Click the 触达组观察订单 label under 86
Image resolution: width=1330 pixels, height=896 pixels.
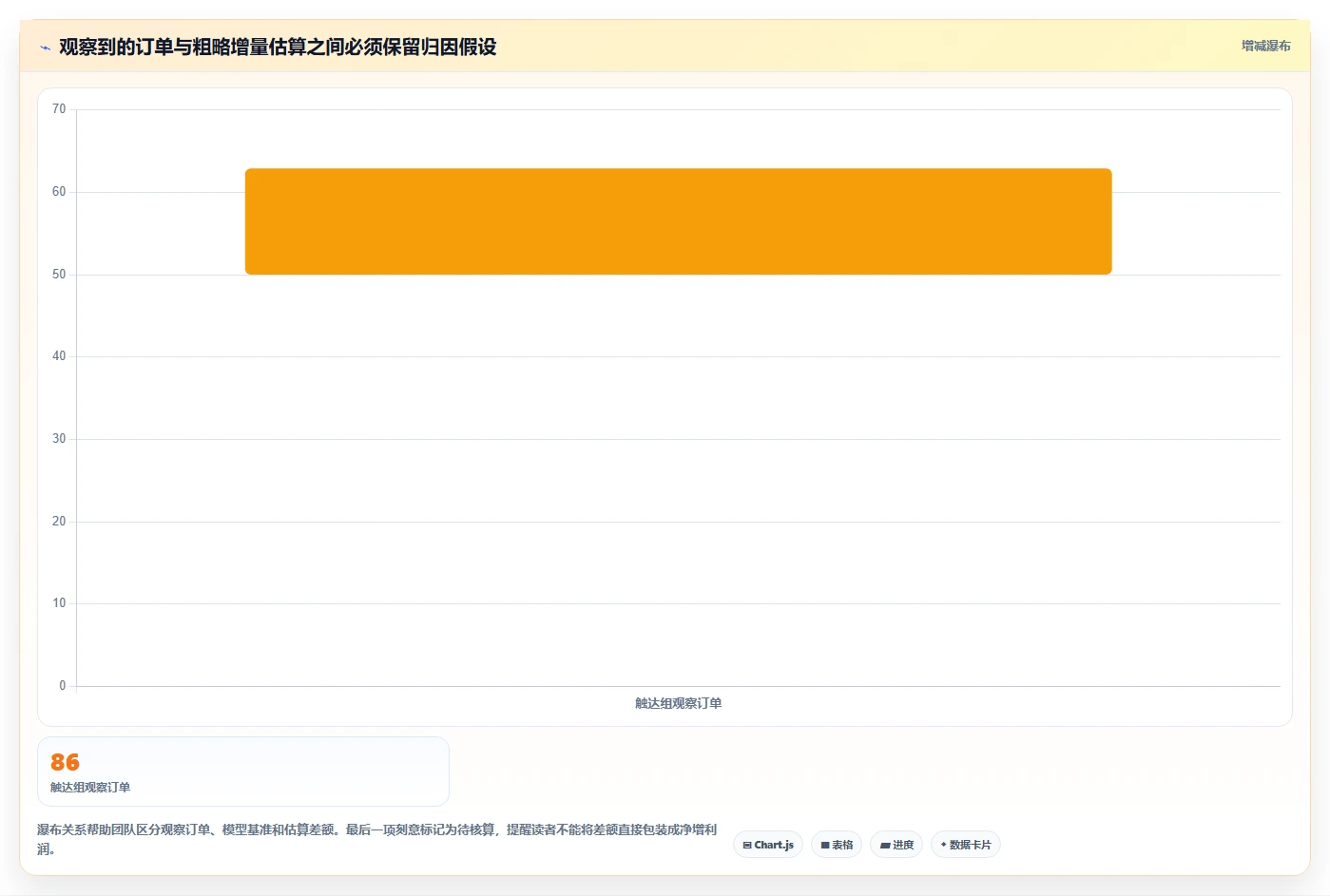pos(90,787)
